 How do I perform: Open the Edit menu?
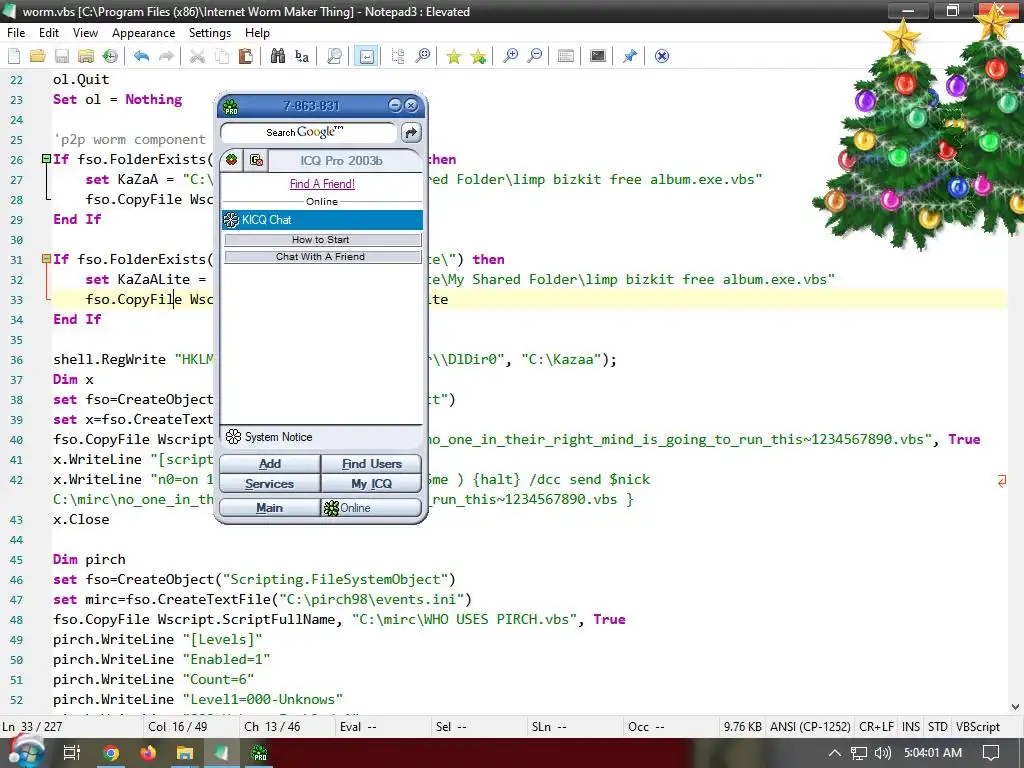[48, 33]
